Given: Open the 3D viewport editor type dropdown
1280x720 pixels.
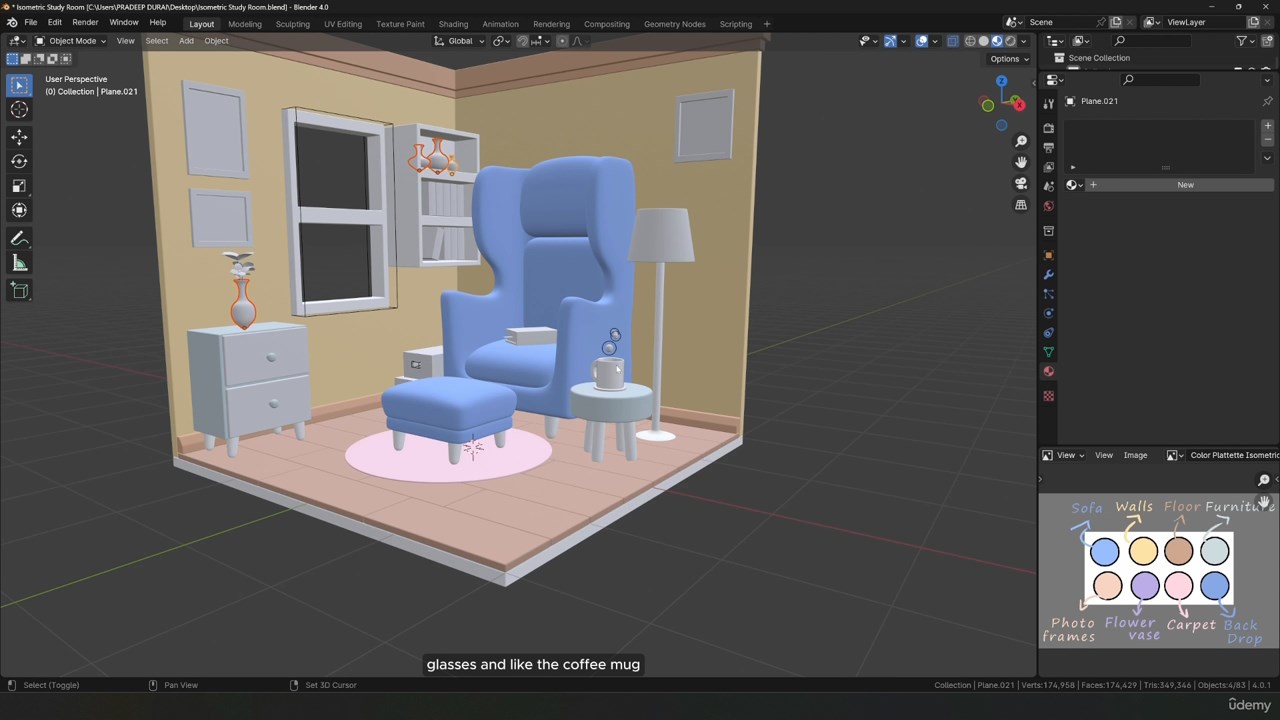Looking at the screenshot, I should point(18,41).
